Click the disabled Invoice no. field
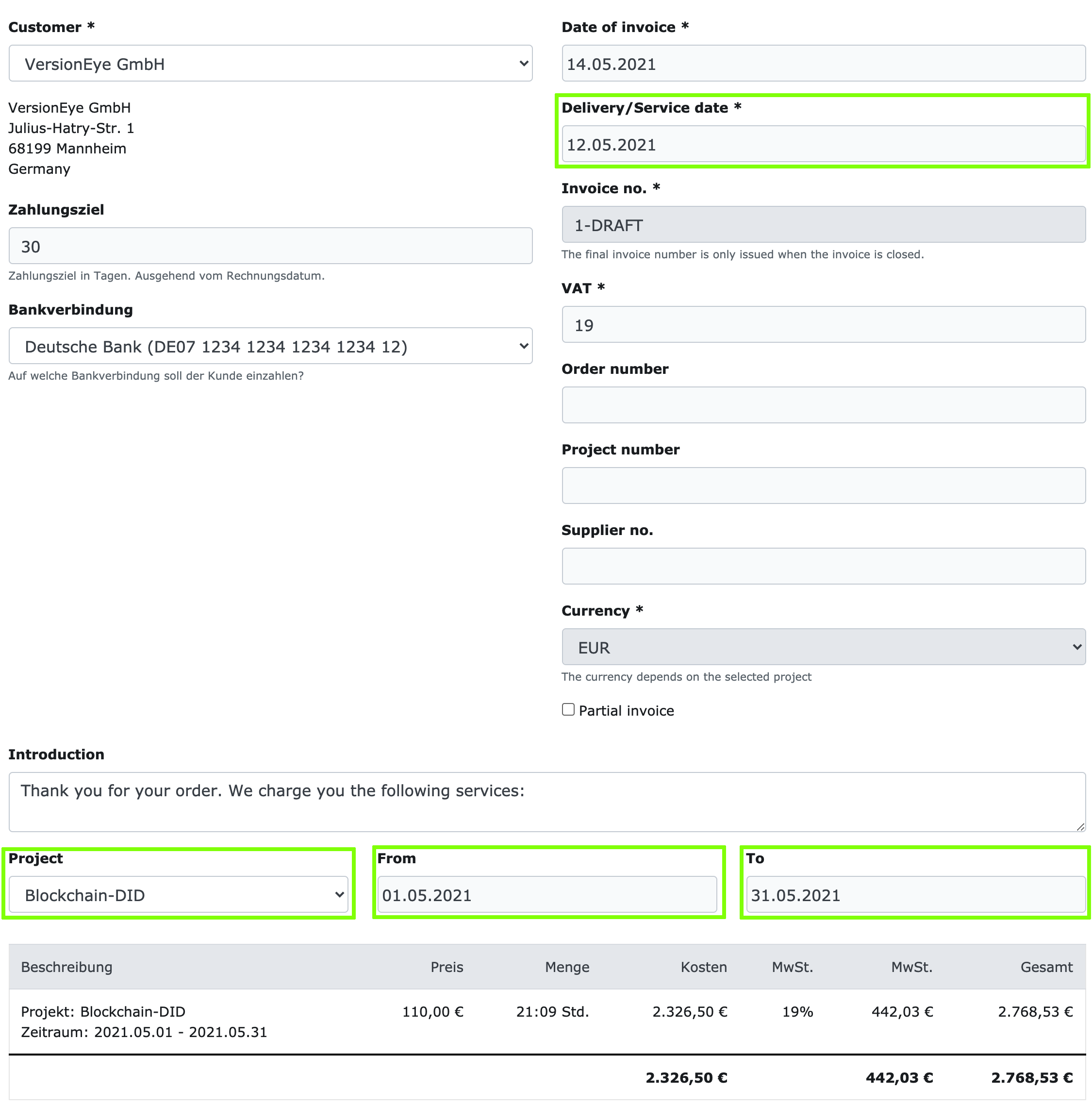 coord(823,224)
